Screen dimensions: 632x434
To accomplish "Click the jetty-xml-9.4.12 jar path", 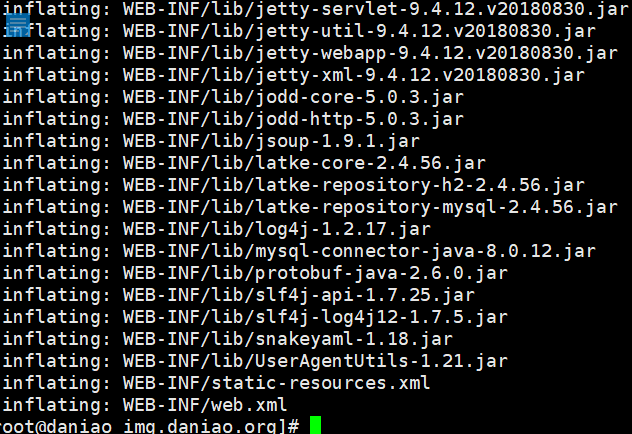I will pyautogui.click(x=353, y=75).
